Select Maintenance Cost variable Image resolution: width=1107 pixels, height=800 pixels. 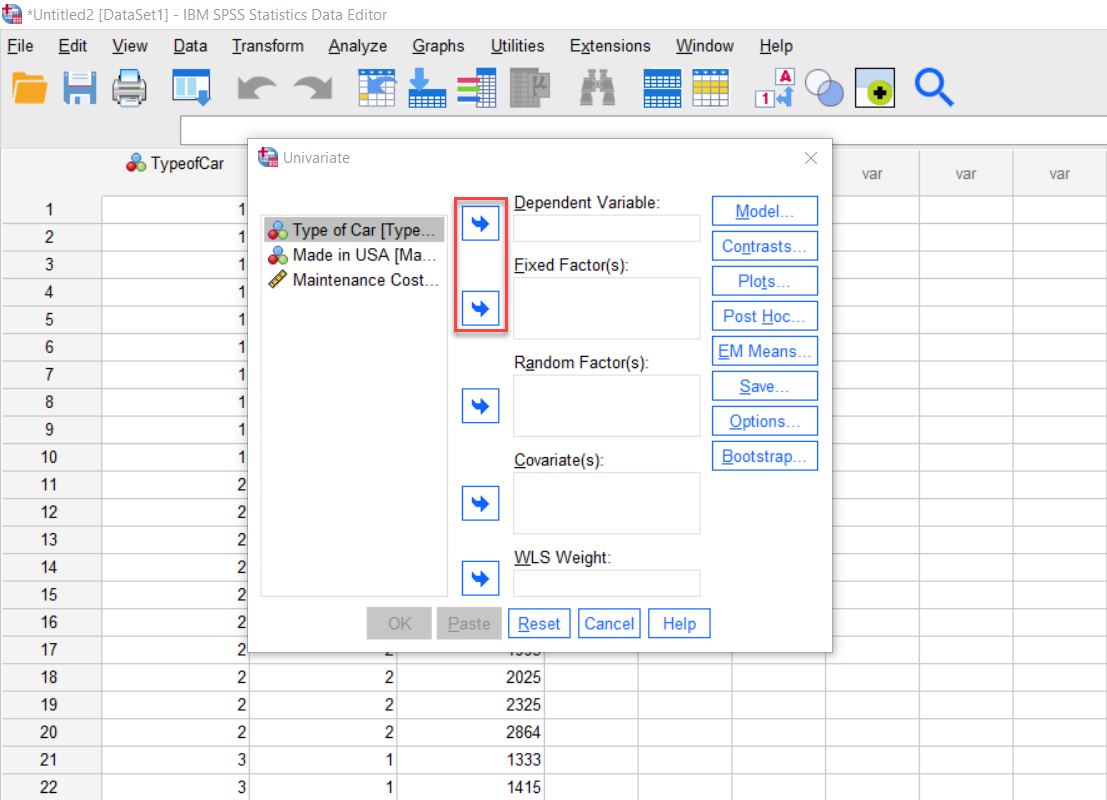point(354,280)
